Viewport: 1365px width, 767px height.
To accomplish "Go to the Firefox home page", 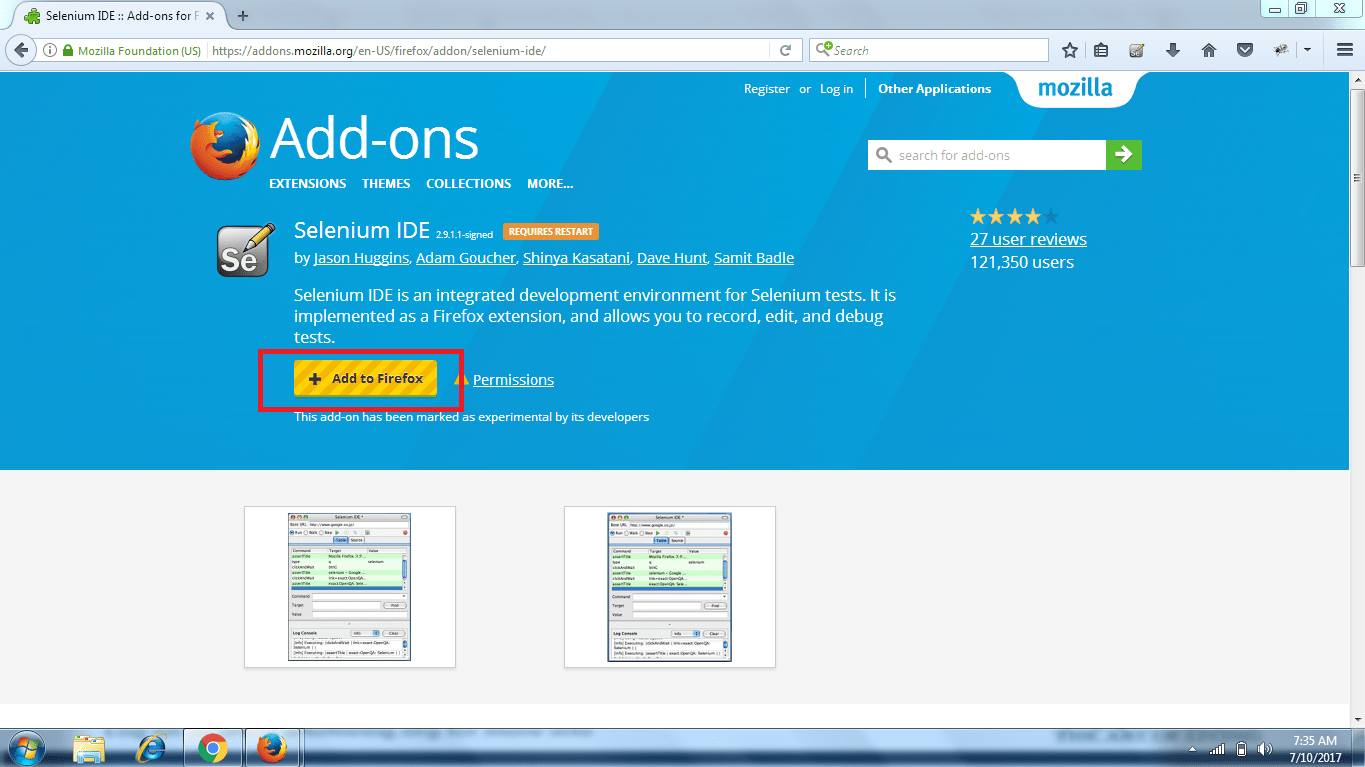I will click(x=1208, y=48).
